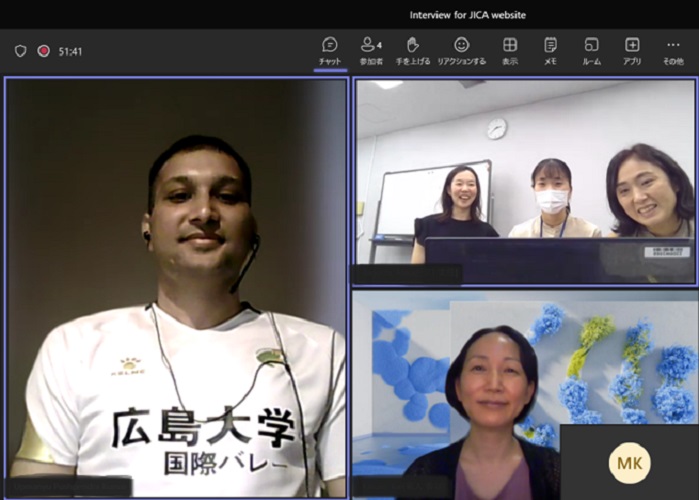The width and height of the screenshot is (699, 500).
Task: Open meeting notes (メモ)
Action: click(550, 50)
